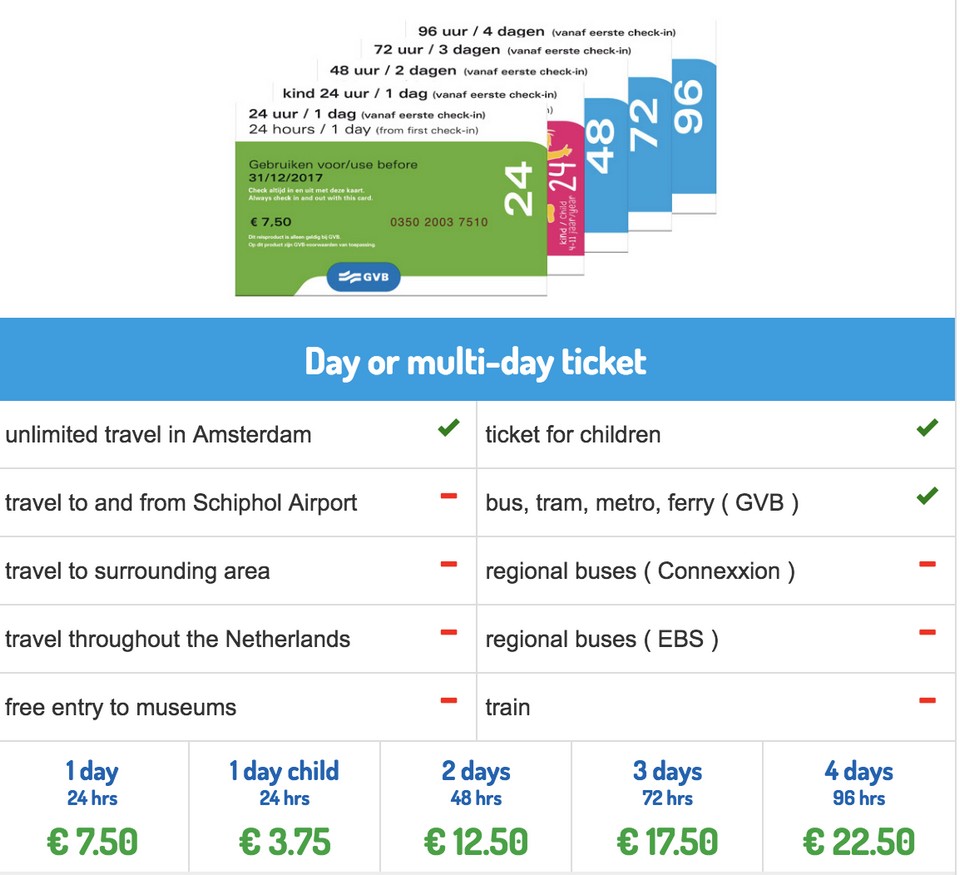
Task: Click green checkmark beside ticket for children
Action: point(928,429)
